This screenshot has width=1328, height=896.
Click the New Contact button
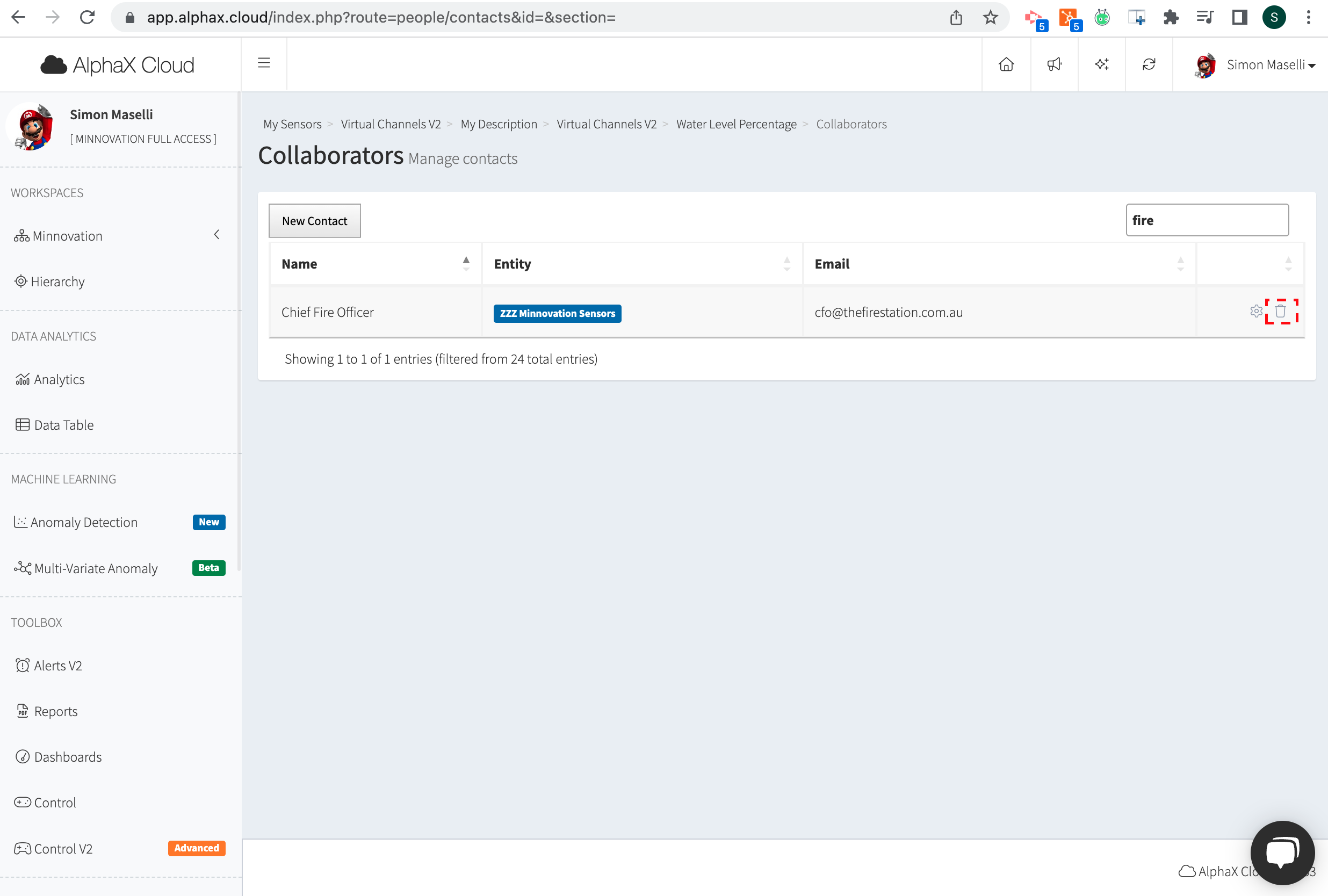[x=314, y=221]
